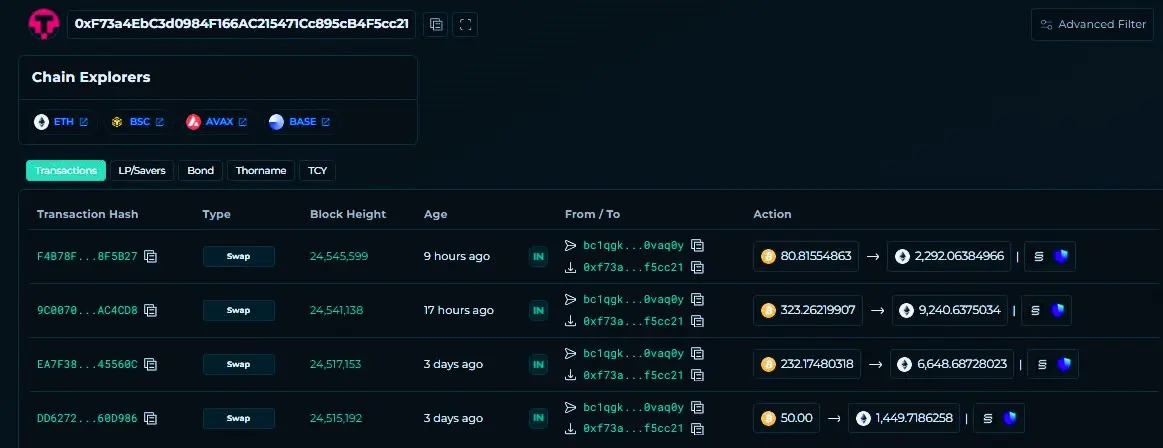The width and height of the screenshot is (1163, 448).
Task: Open BSC chain explorer link
Action: coord(138,122)
